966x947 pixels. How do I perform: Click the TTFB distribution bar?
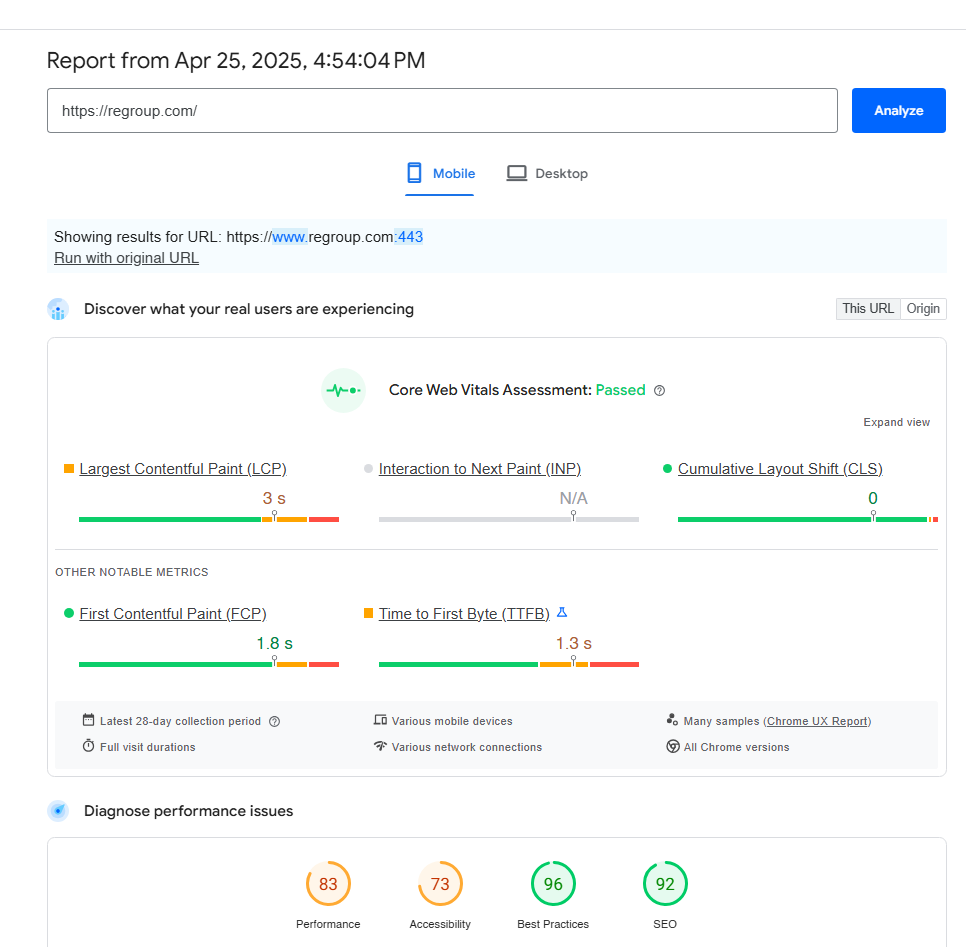coord(509,664)
